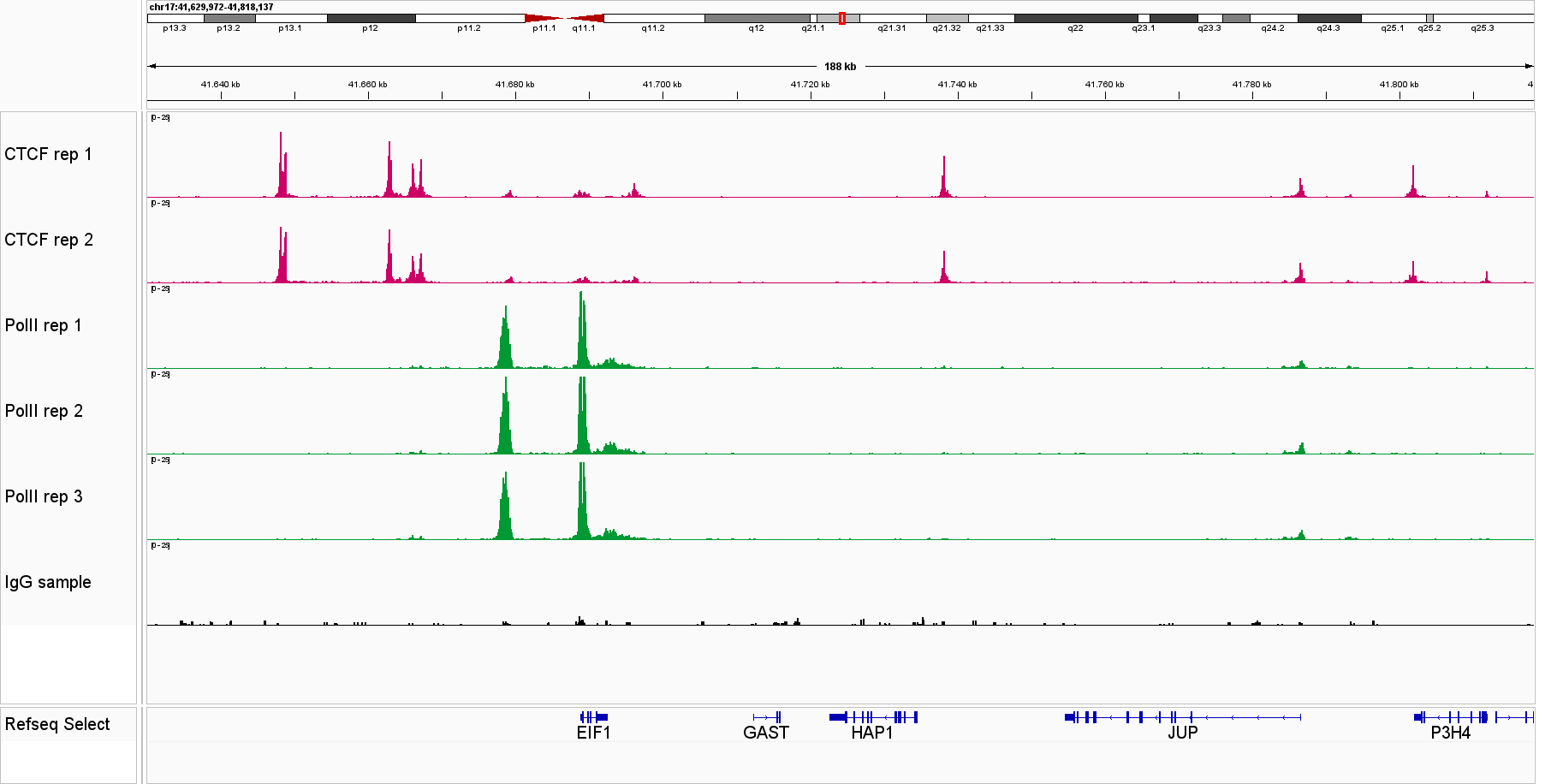Click the Refseq Select annotation track label
Screen dimensions: 1551x784
[57, 724]
